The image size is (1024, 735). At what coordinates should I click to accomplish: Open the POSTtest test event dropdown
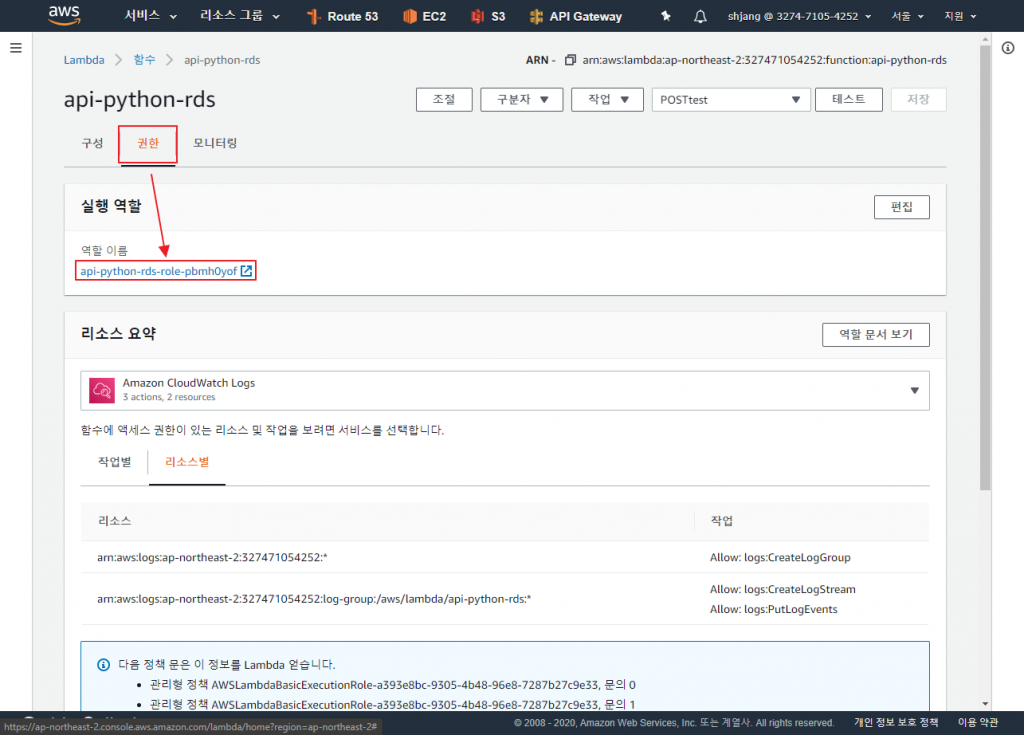[731, 99]
